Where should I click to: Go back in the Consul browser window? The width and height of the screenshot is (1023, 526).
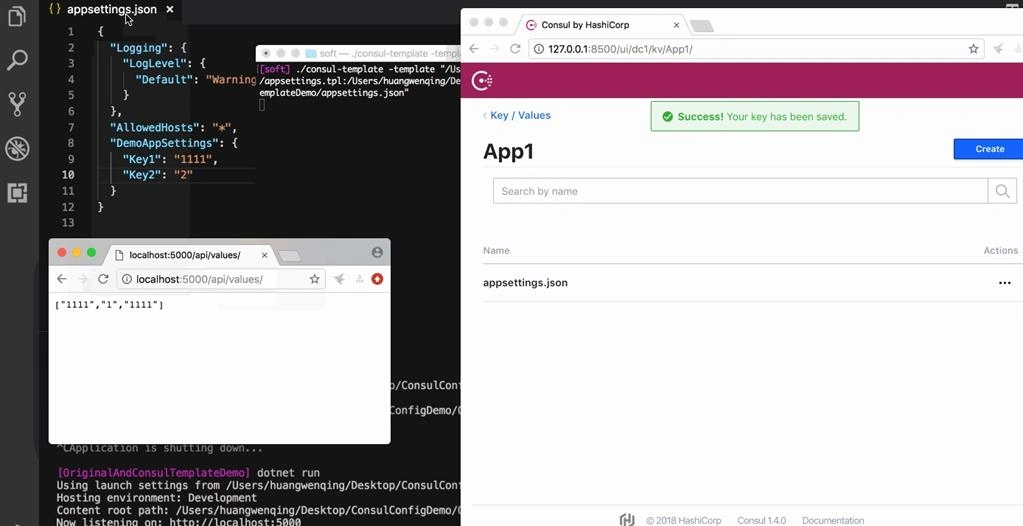click(x=474, y=49)
